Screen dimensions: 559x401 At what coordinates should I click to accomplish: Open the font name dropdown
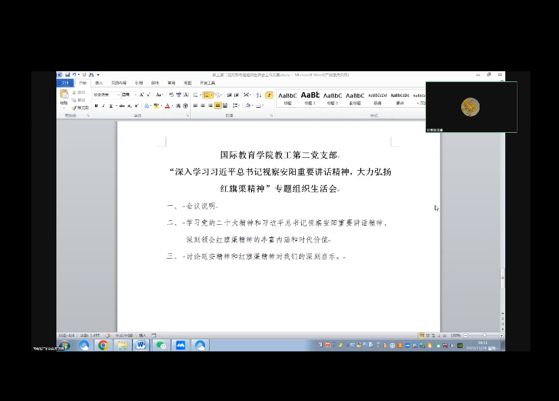point(107,95)
